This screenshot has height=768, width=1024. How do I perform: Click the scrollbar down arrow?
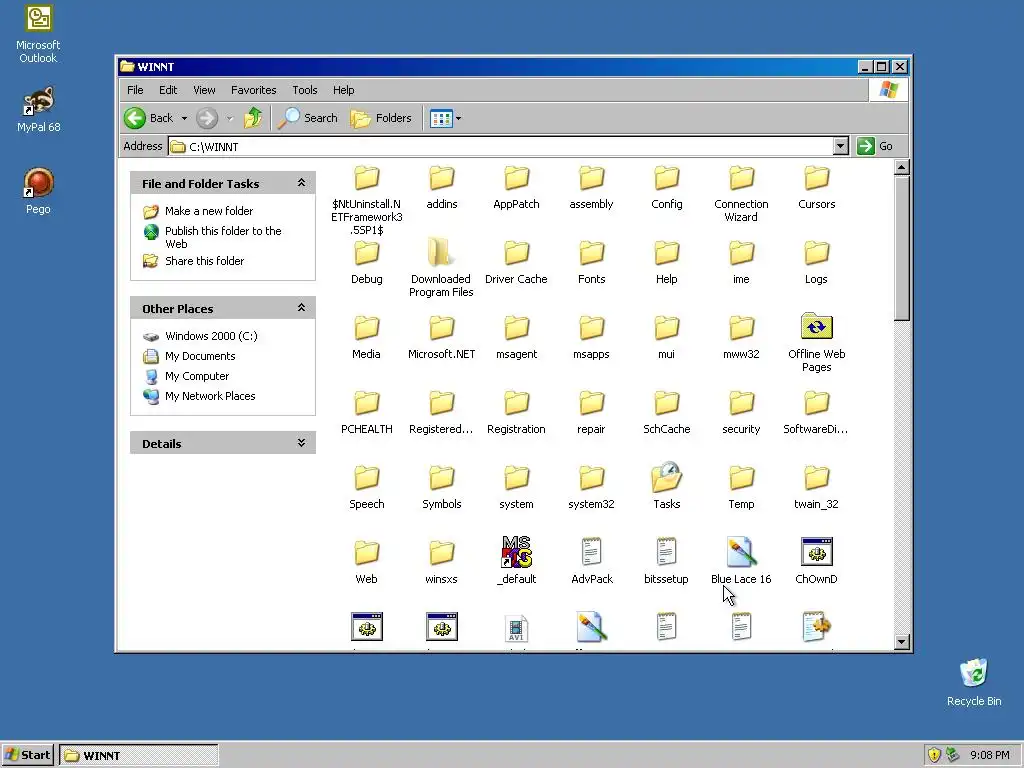point(901,642)
